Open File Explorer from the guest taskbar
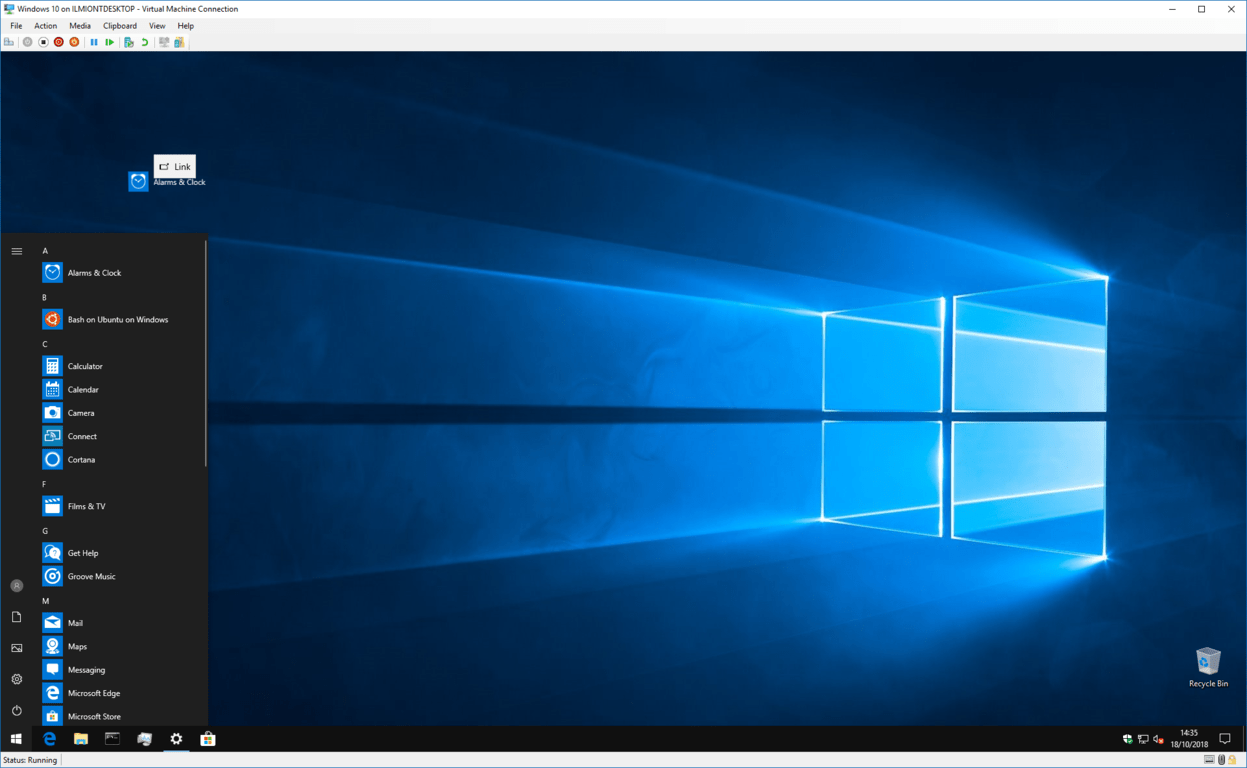Viewport: 1247px width, 768px height. [x=81, y=739]
